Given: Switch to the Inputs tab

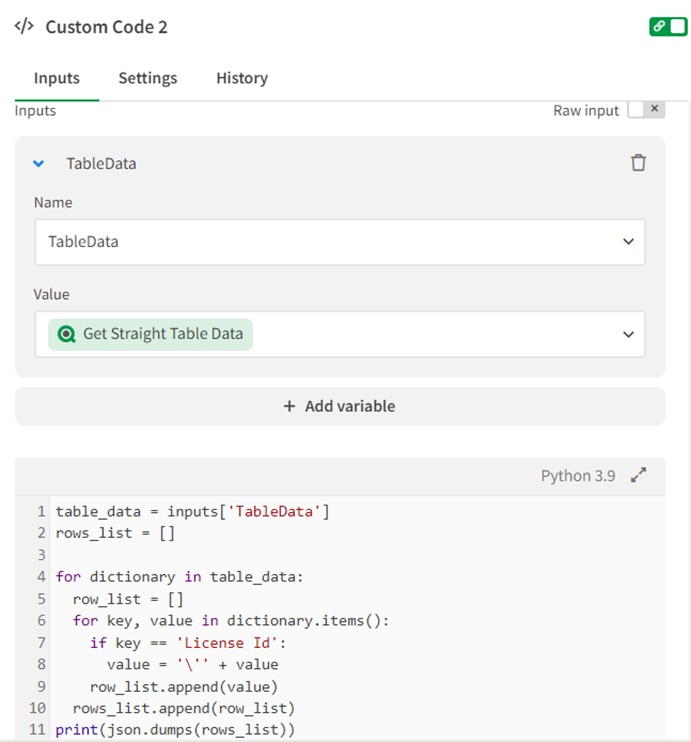Looking at the screenshot, I should (57, 78).
